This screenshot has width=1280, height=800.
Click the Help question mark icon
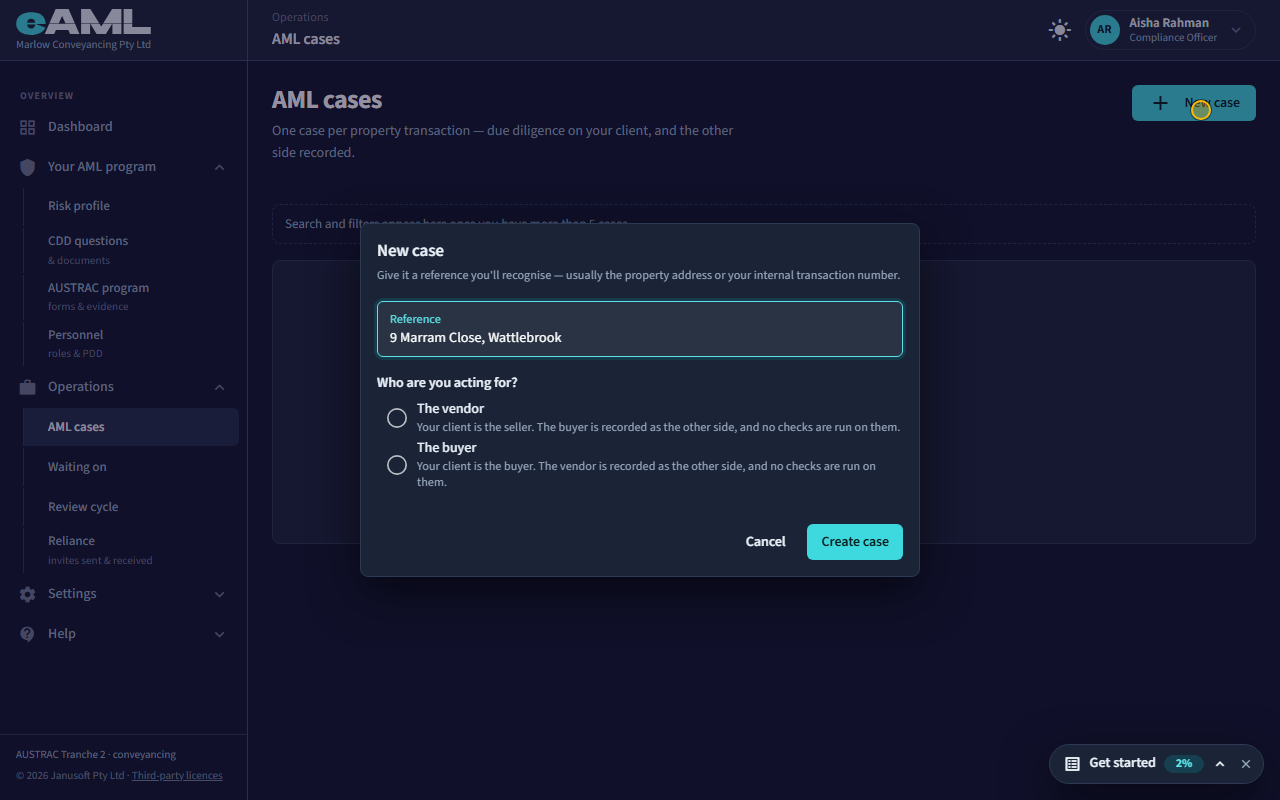tap(27, 634)
